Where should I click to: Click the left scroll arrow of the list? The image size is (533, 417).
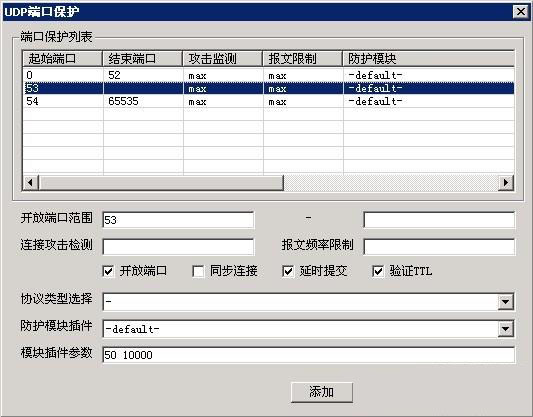[30, 183]
